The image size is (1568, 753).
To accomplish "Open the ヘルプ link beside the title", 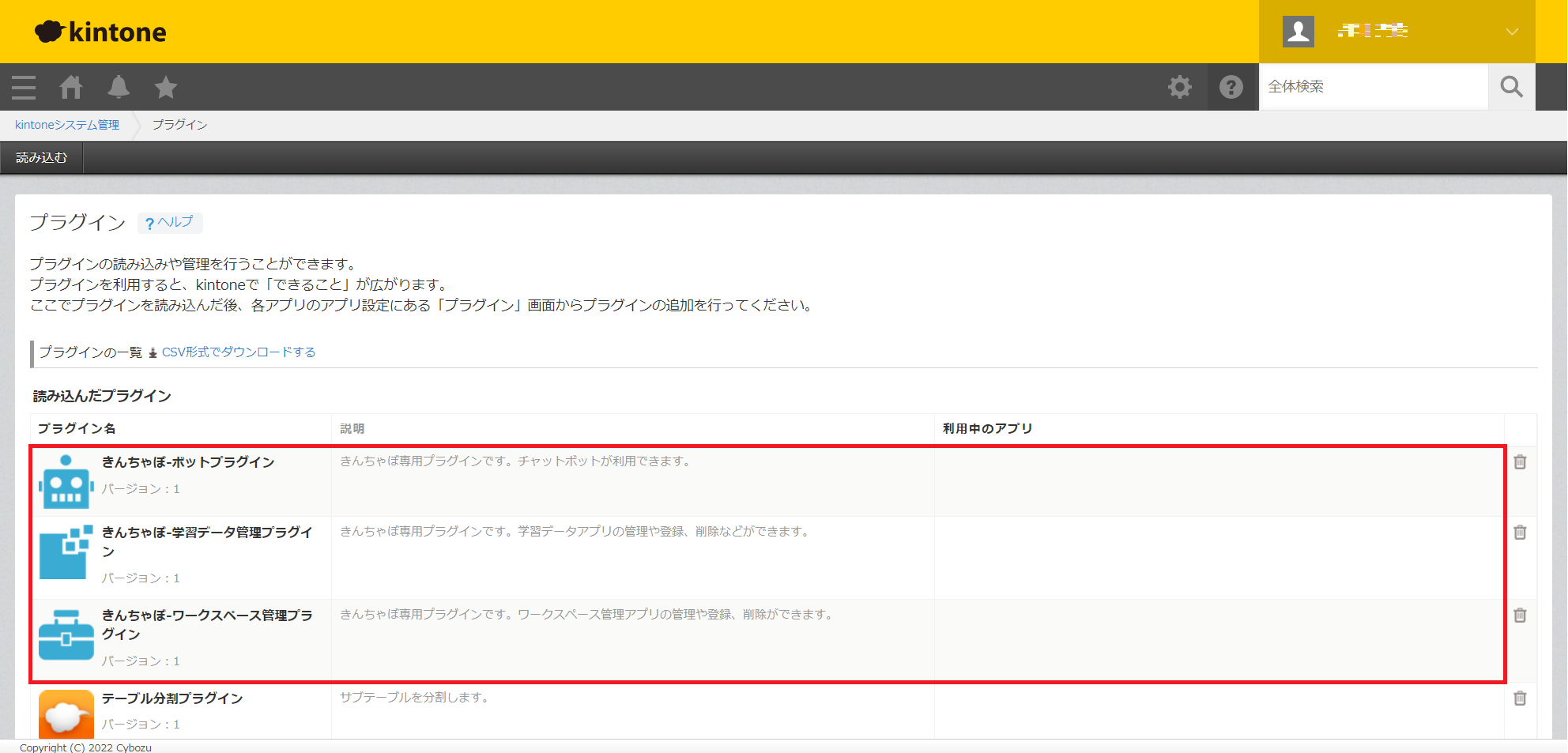I will coord(170,223).
